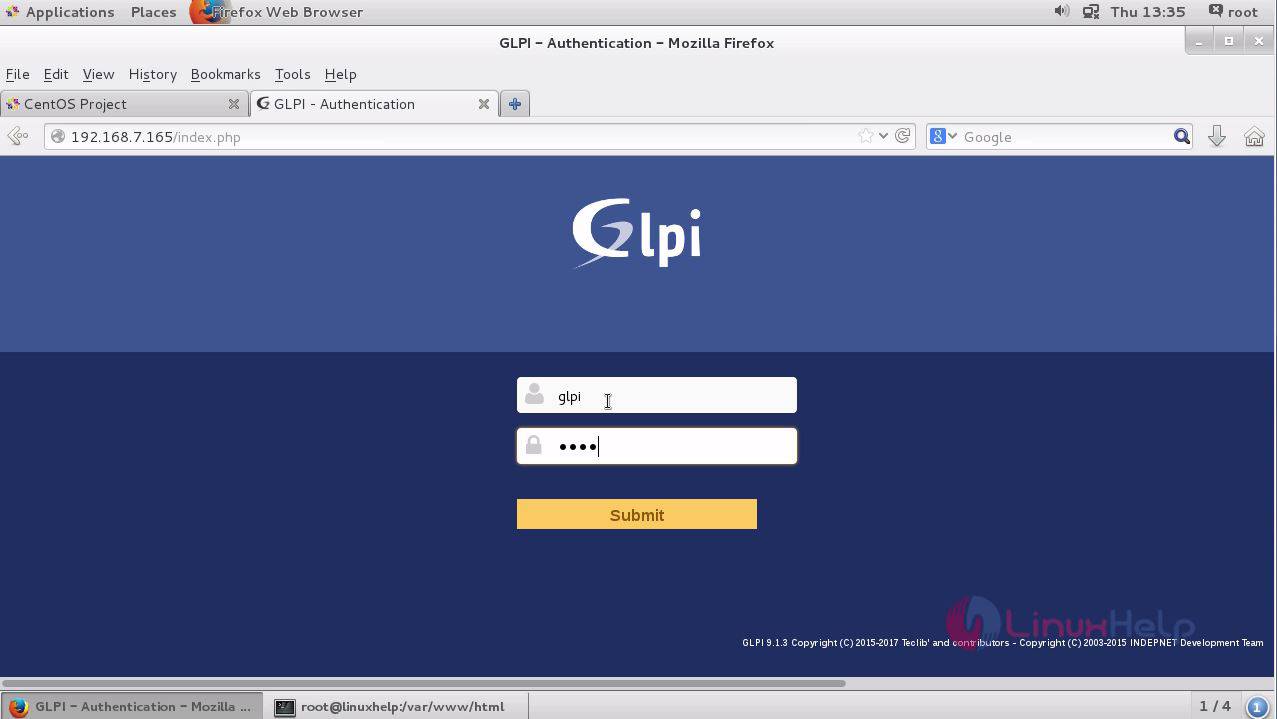Click the clock showing Thu 13:35
This screenshot has height=719, width=1277.
coord(1147,12)
